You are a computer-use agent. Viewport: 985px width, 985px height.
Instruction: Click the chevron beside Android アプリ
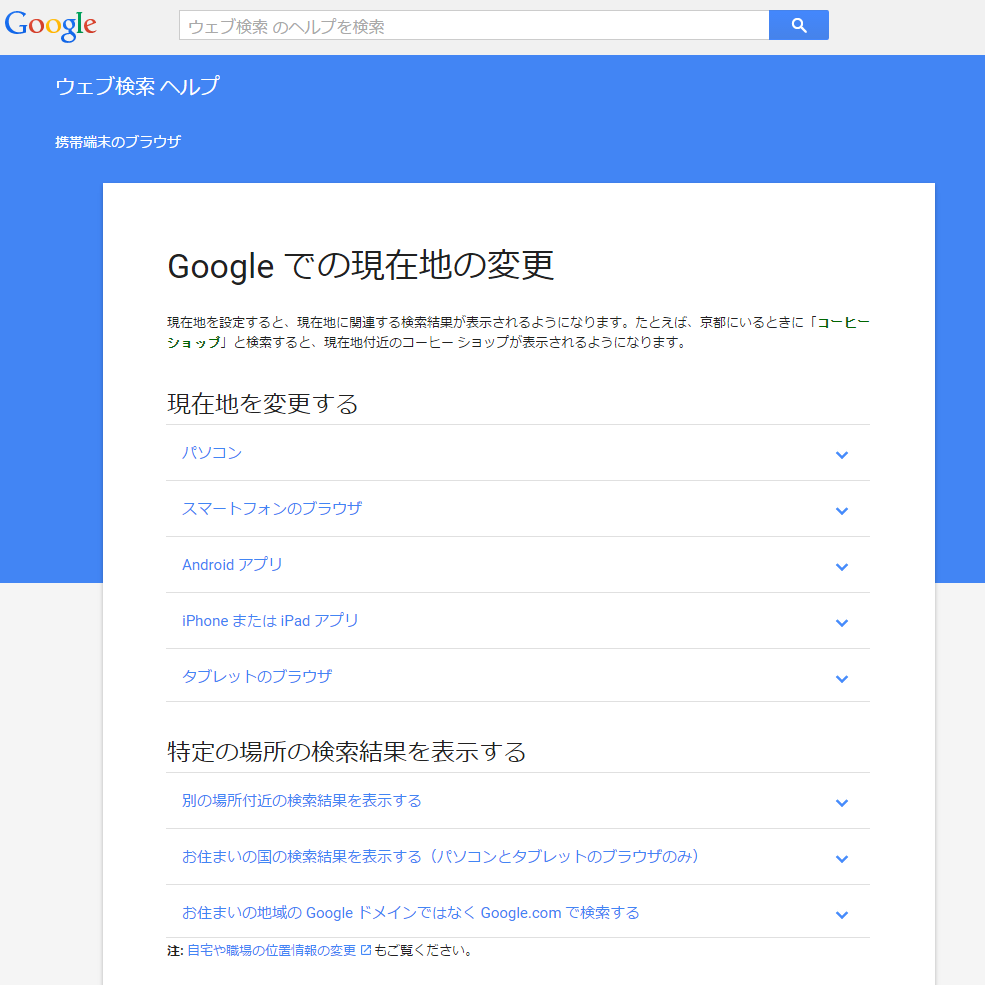842,567
